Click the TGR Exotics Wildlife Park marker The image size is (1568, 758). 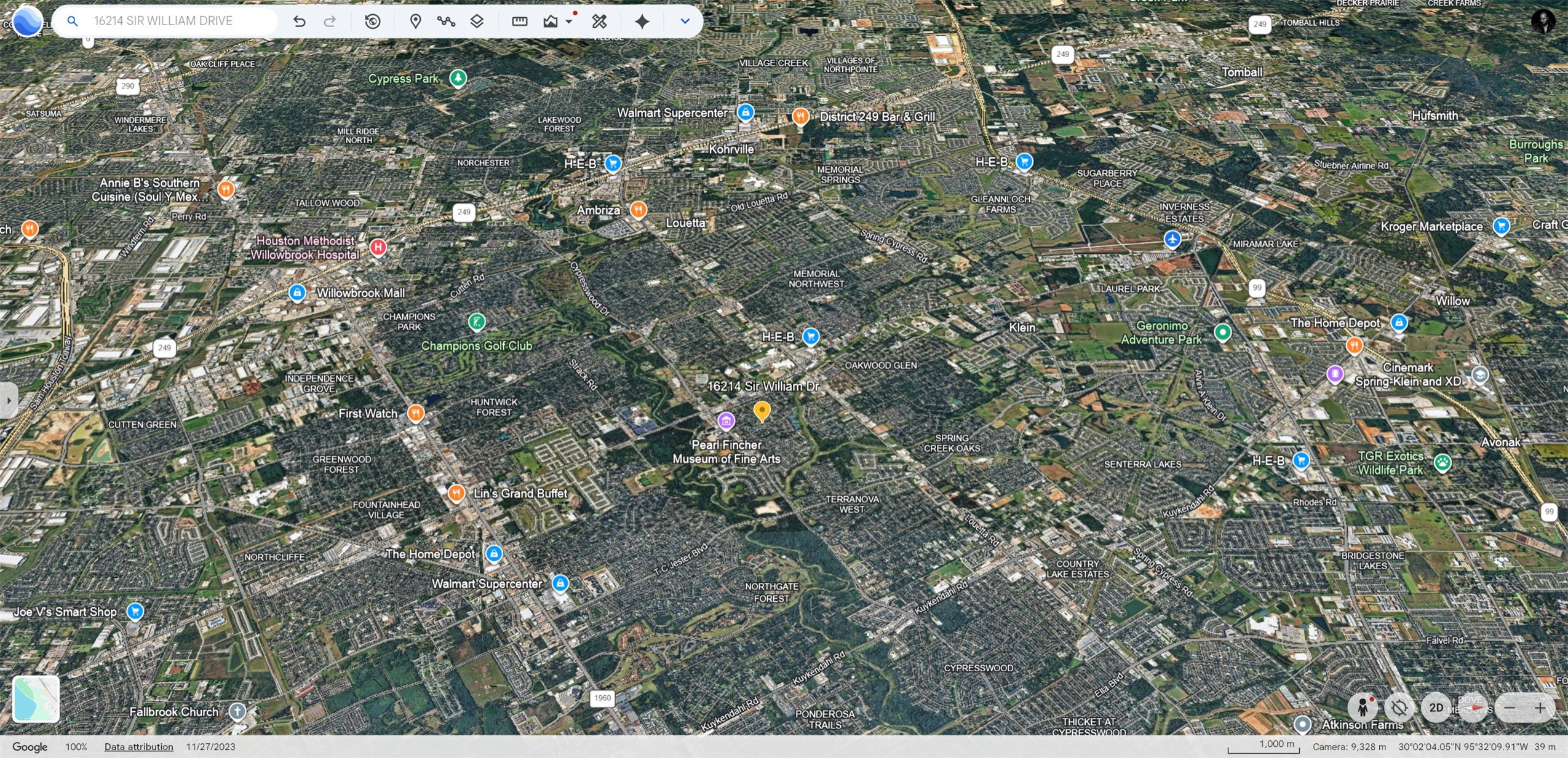click(1442, 462)
